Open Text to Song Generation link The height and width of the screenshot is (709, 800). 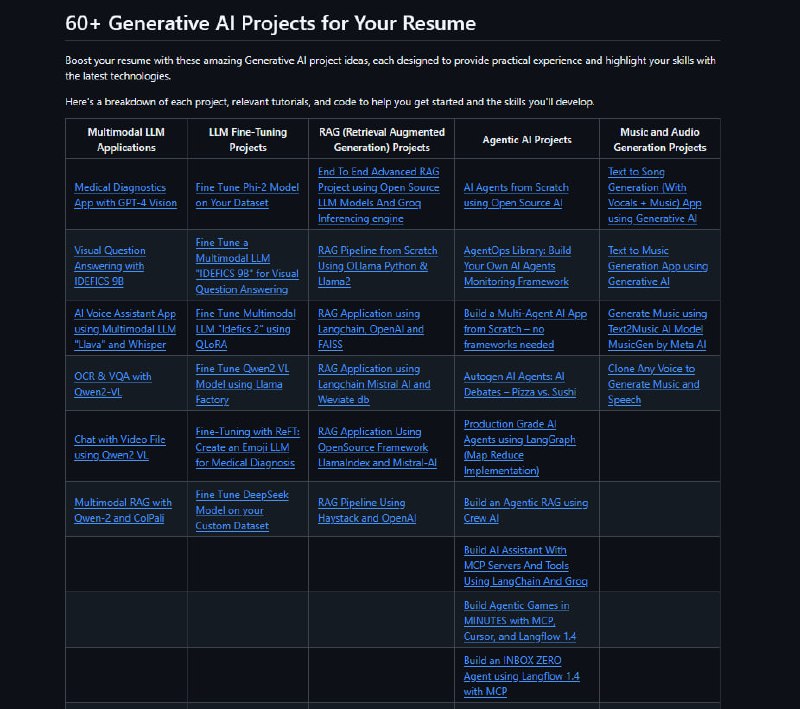tap(655, 195)
